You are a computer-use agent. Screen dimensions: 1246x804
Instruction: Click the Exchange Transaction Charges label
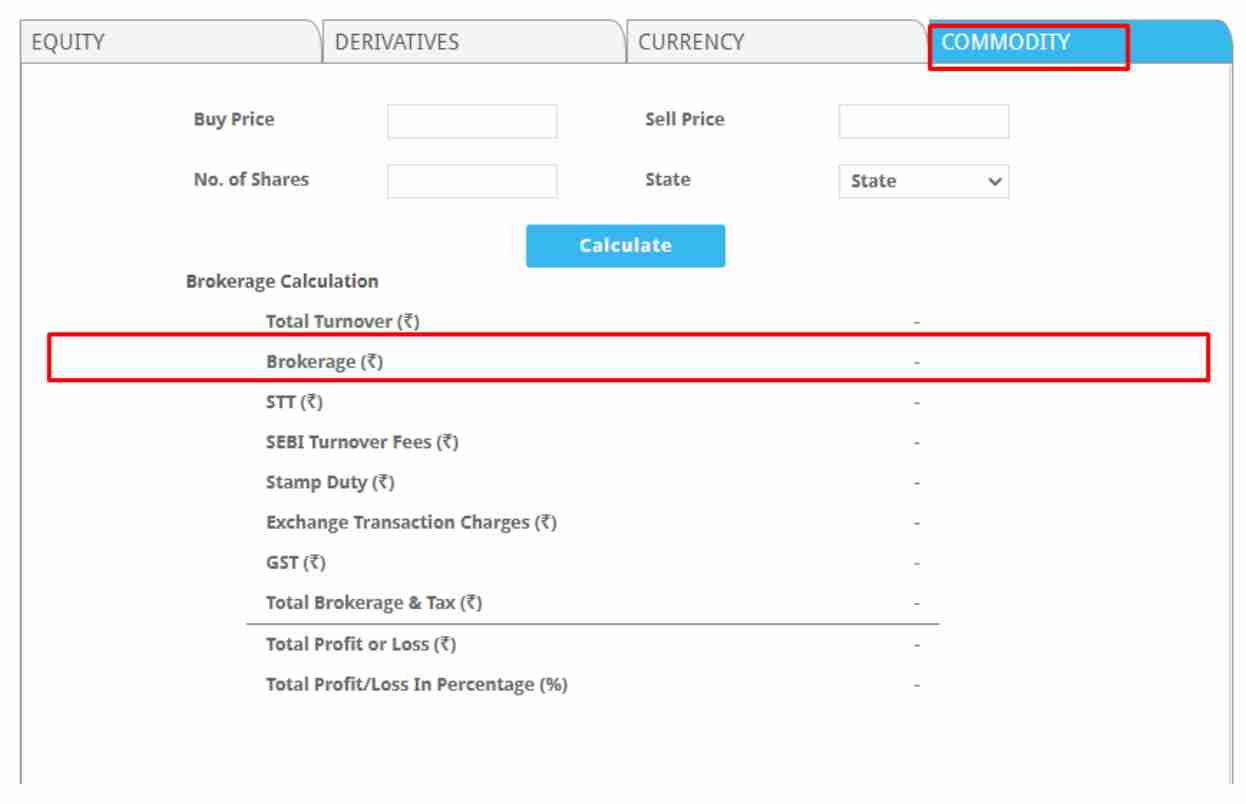(411, 522)
